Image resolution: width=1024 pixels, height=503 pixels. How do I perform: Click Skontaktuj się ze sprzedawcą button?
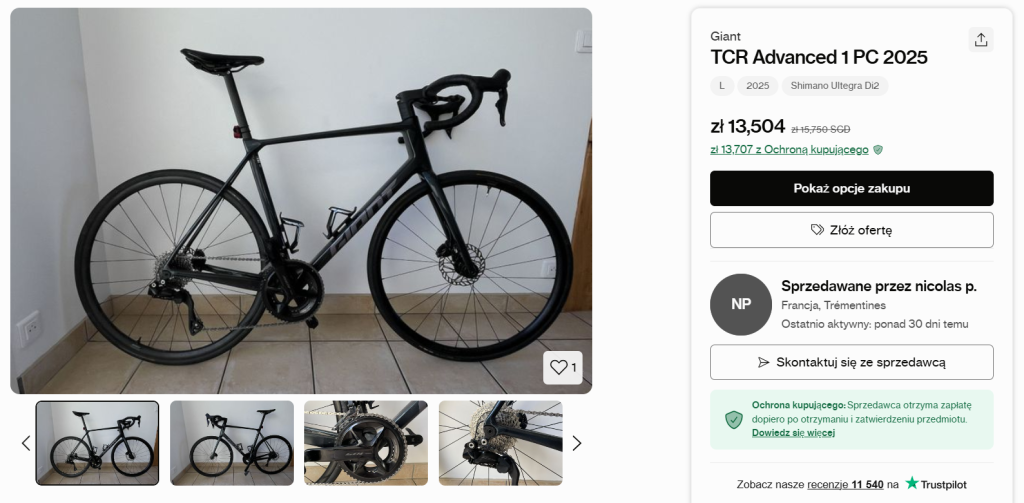851,362
